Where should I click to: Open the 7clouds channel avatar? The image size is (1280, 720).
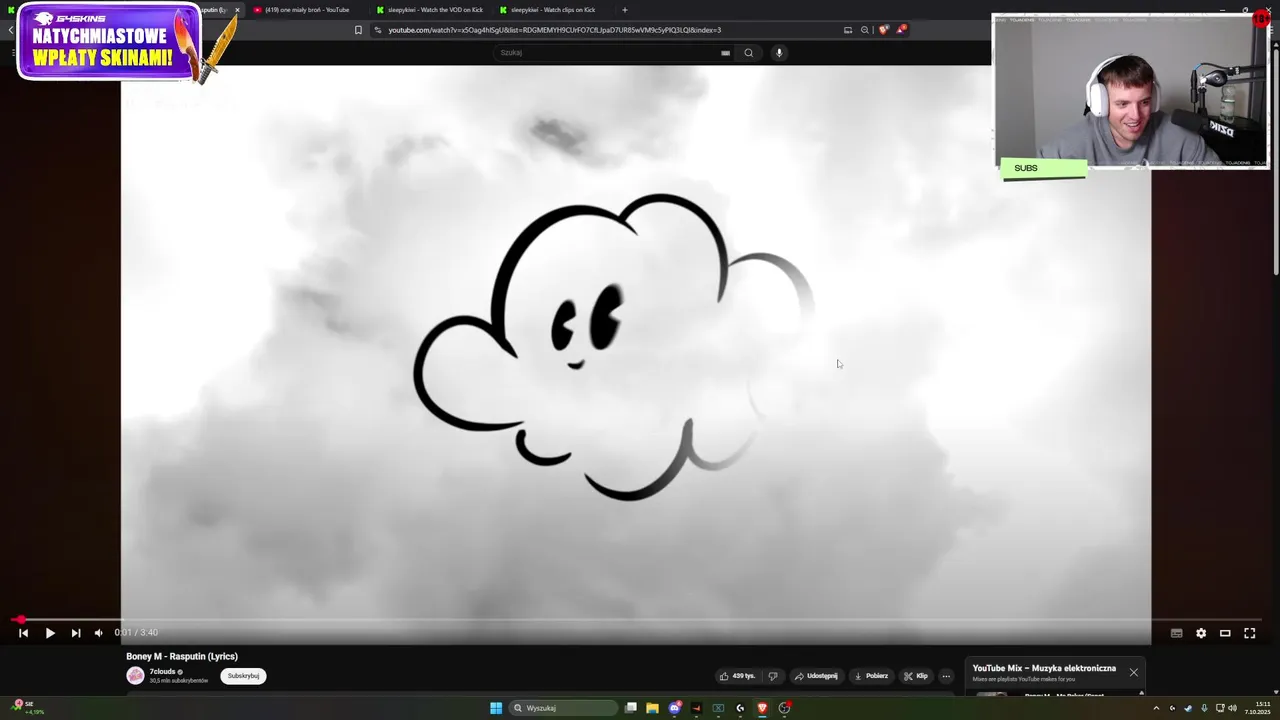point(135,676)
